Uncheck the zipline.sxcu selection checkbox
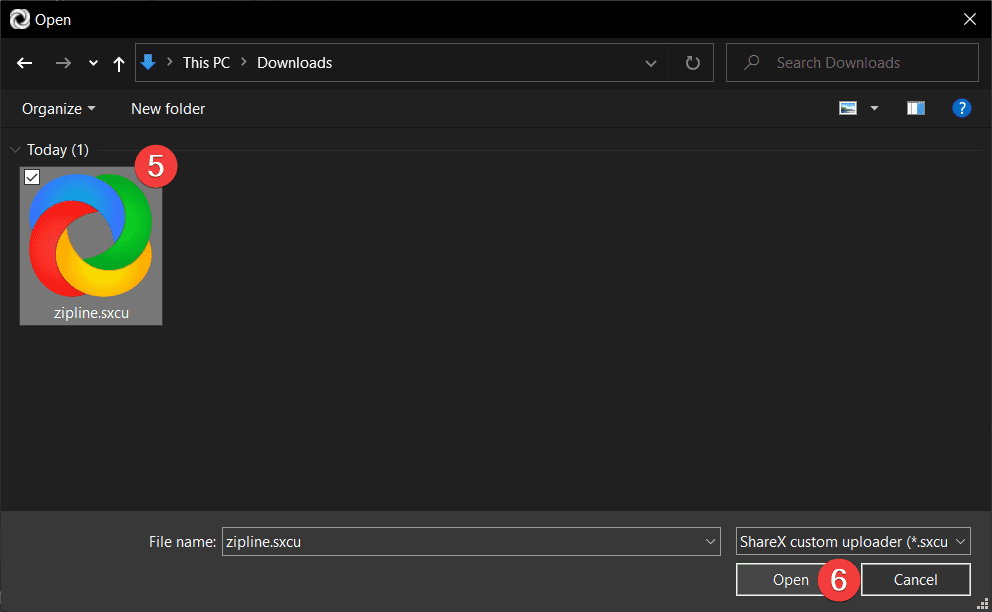The height and width of the screenshot is (612, 992). pos(31,177)
